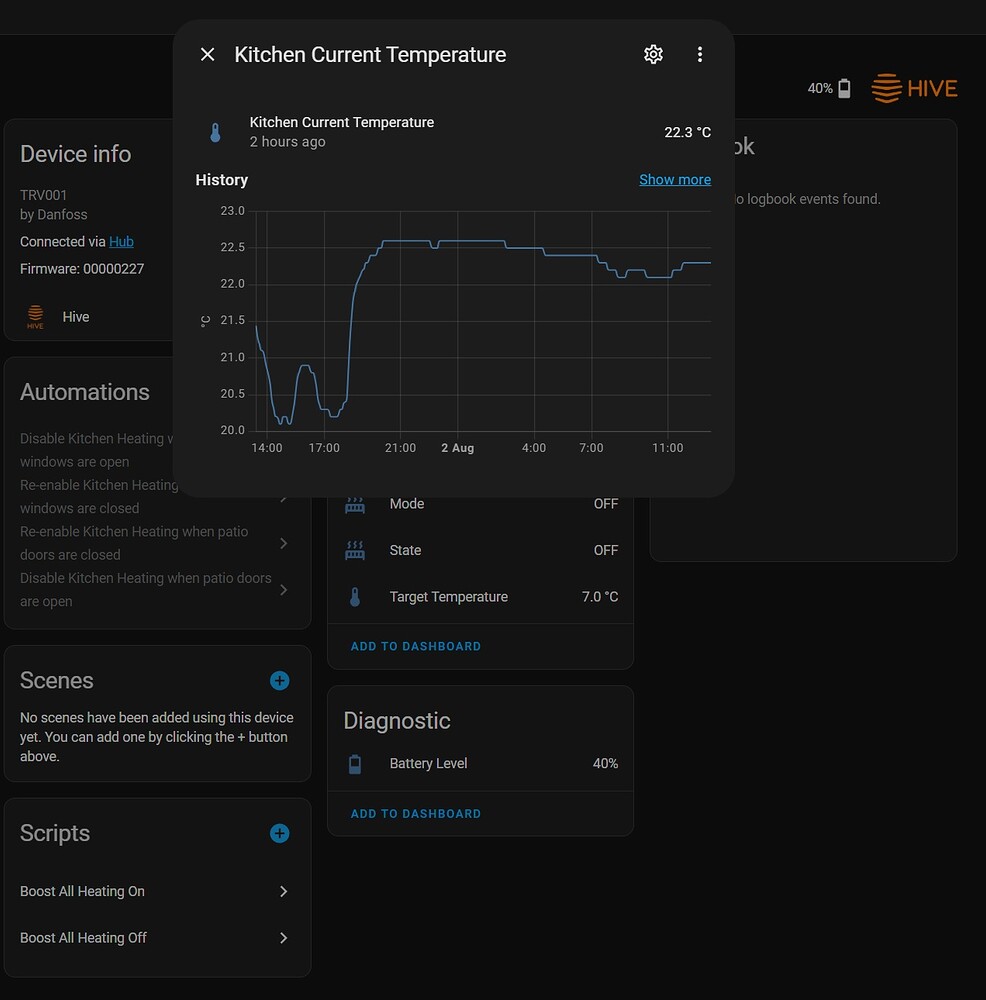
Task: Click the Hive logo at the top right
Action: (x=913, y=88)
